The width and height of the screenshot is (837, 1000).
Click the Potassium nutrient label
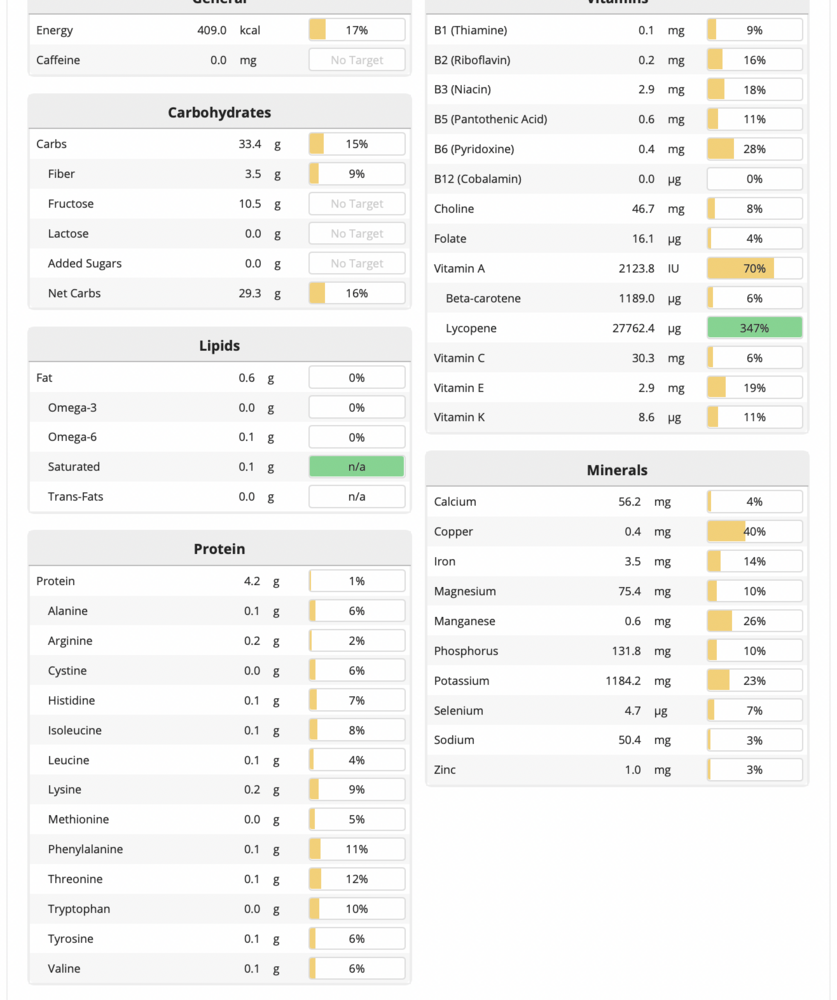(x=461, y=681)
